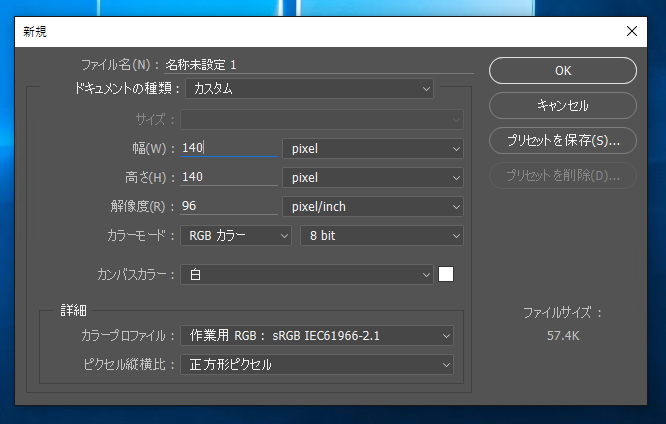Click the 57.4K file size value

[563, 336]
